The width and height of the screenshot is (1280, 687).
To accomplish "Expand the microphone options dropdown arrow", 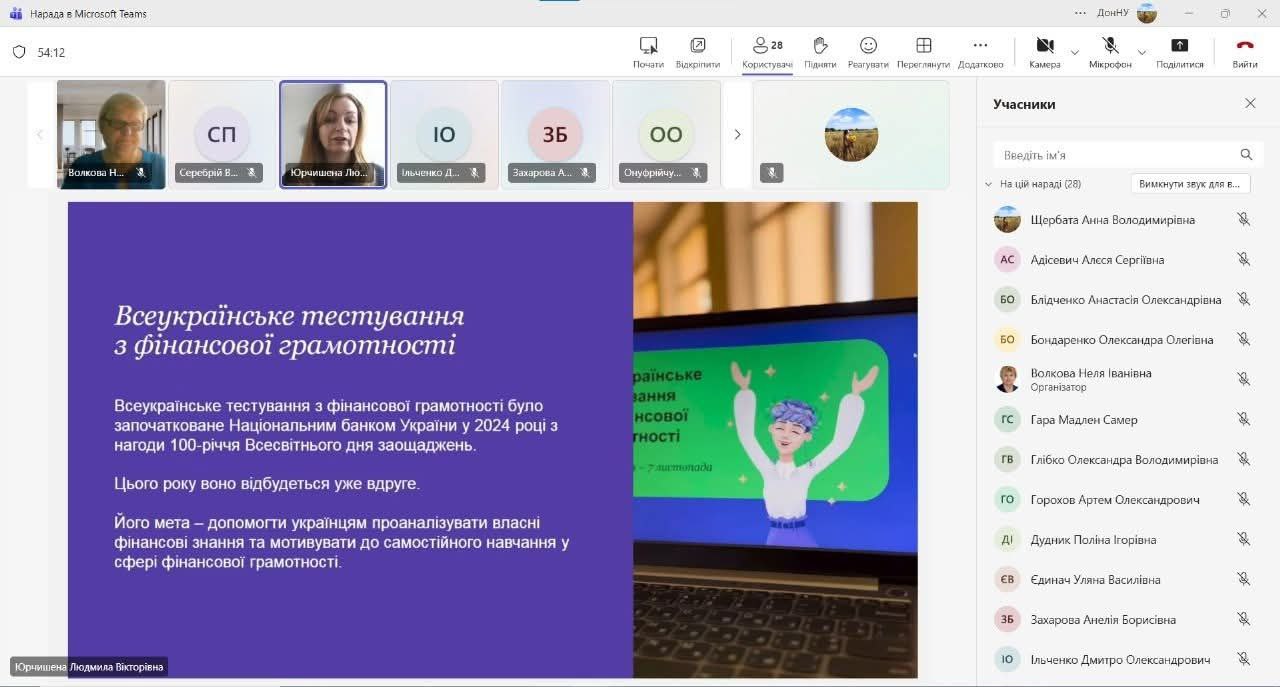I will pyautogui.click(x=1141, y=52).
